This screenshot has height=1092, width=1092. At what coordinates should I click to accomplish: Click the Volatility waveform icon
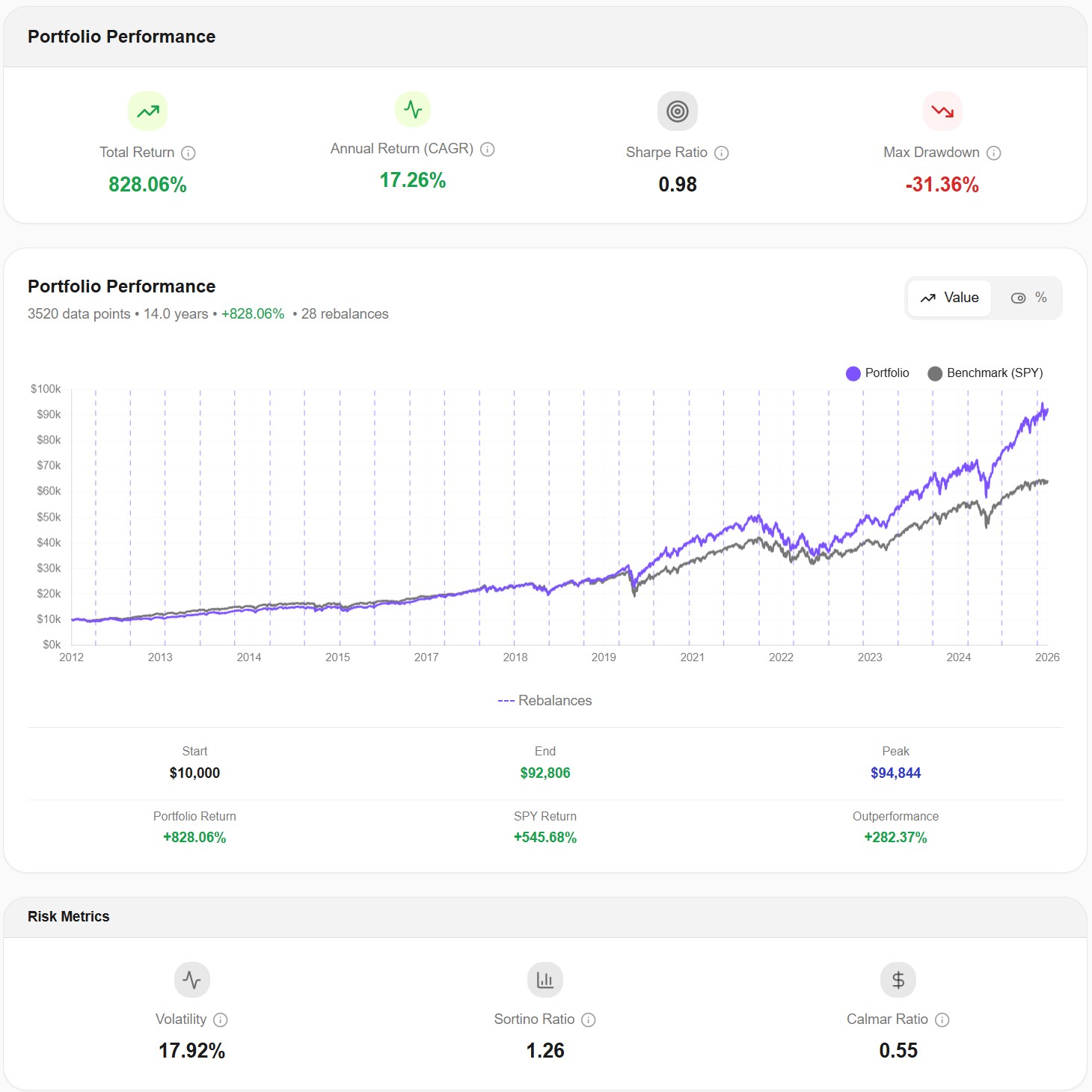(191, 980)
